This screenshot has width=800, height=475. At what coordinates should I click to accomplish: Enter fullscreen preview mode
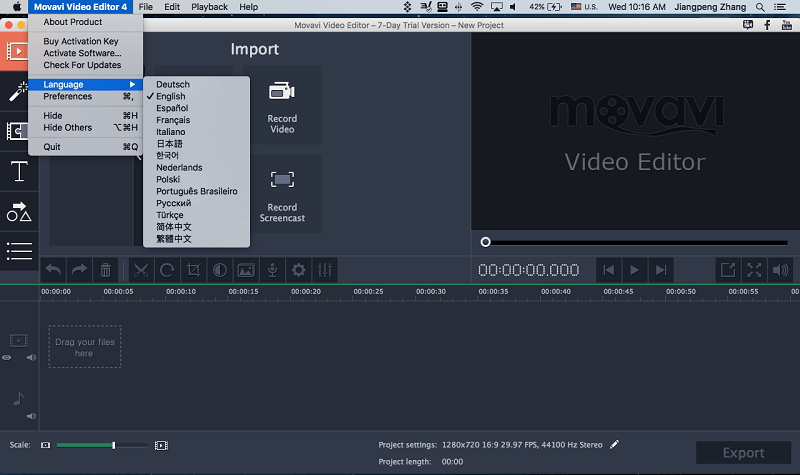point(754,270)
